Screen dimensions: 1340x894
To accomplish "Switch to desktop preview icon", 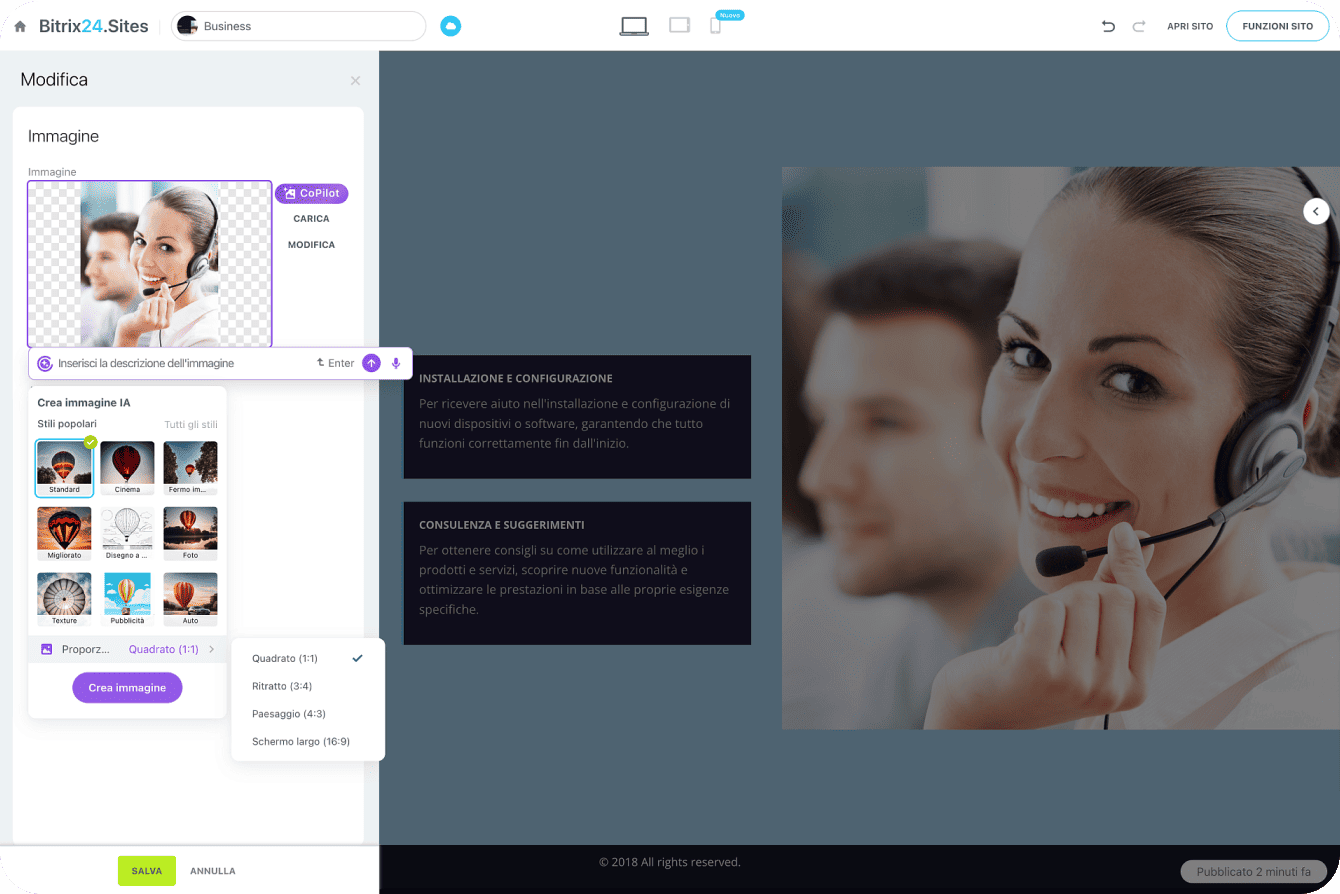I will click(x=633, y=26).
